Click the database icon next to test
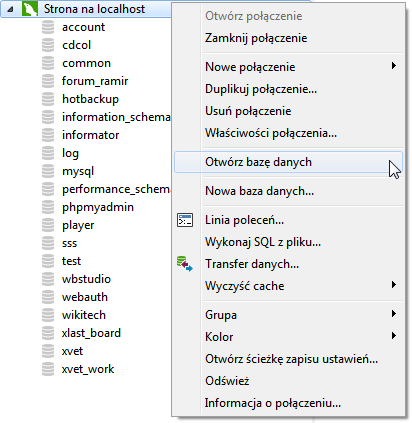The height and width of the screenshot is (423, 412). pos(48,261)
